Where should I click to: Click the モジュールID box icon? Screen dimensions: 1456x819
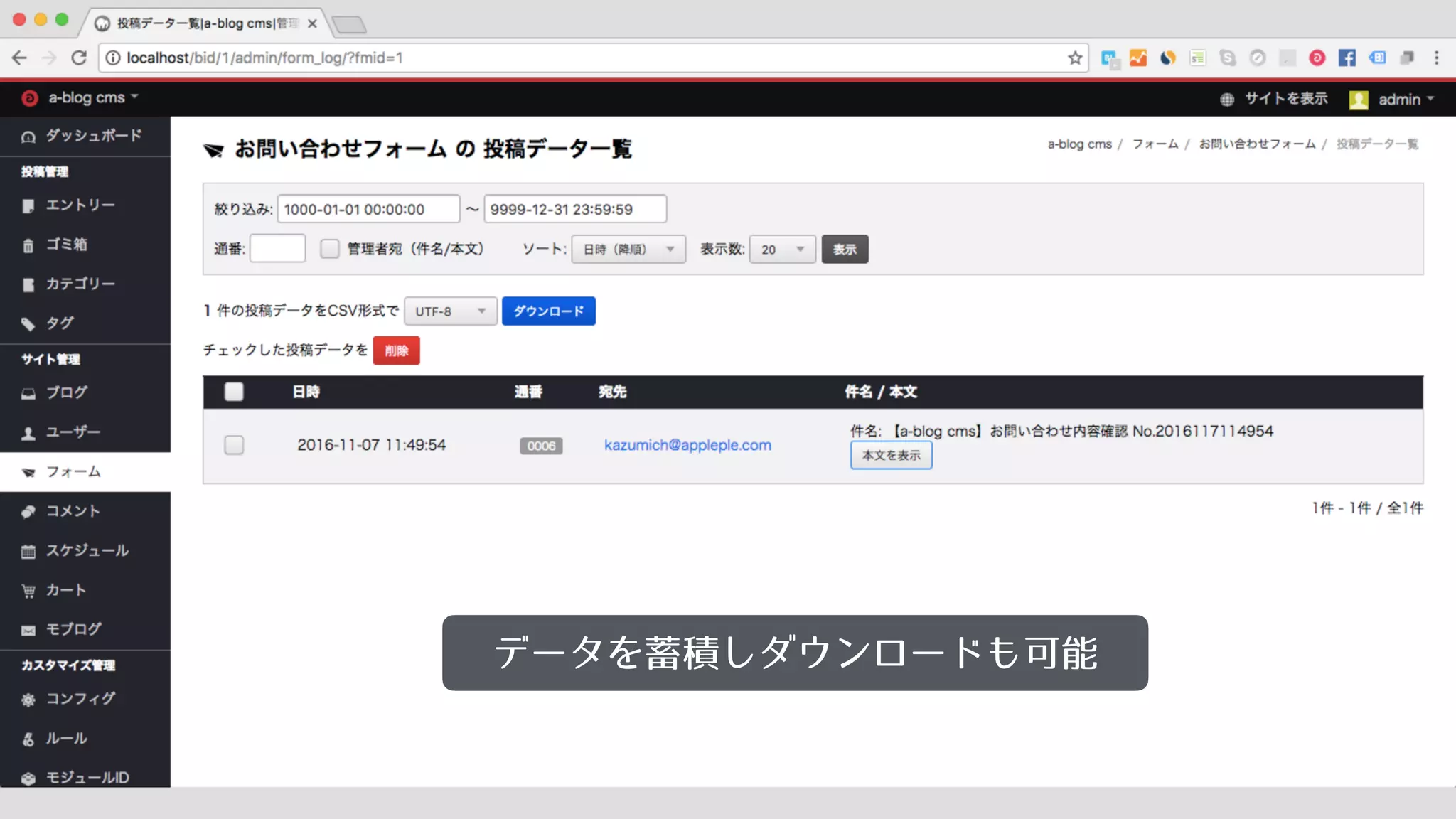point(28,778)
